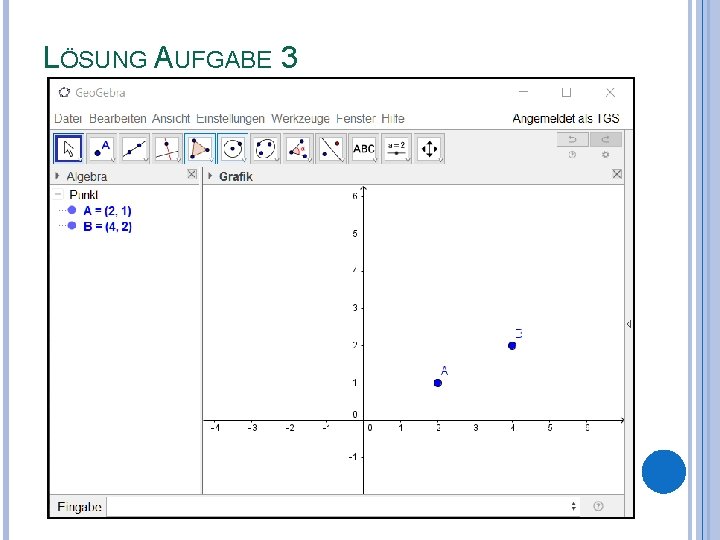The width and height of the screenshot is (720, 540).
Task: Select the Move arrow tool
Action: click(68, 148)
